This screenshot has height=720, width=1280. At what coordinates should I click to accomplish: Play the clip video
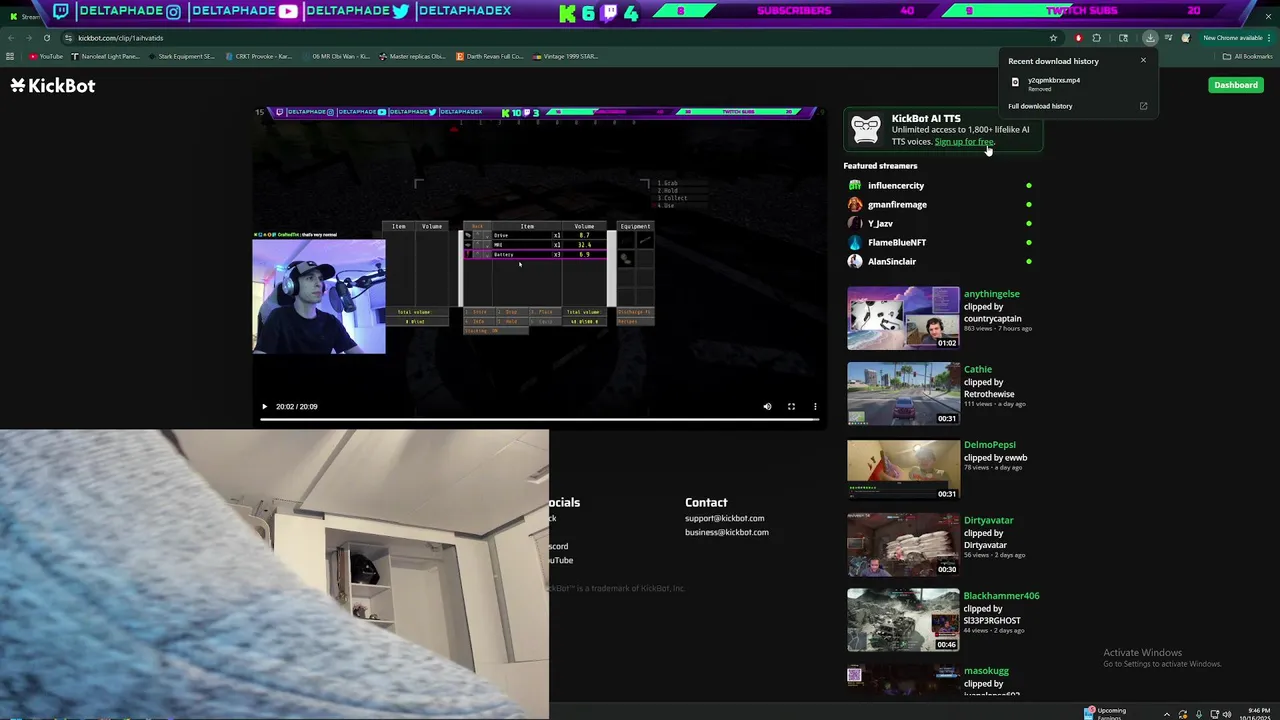(264, 407)
